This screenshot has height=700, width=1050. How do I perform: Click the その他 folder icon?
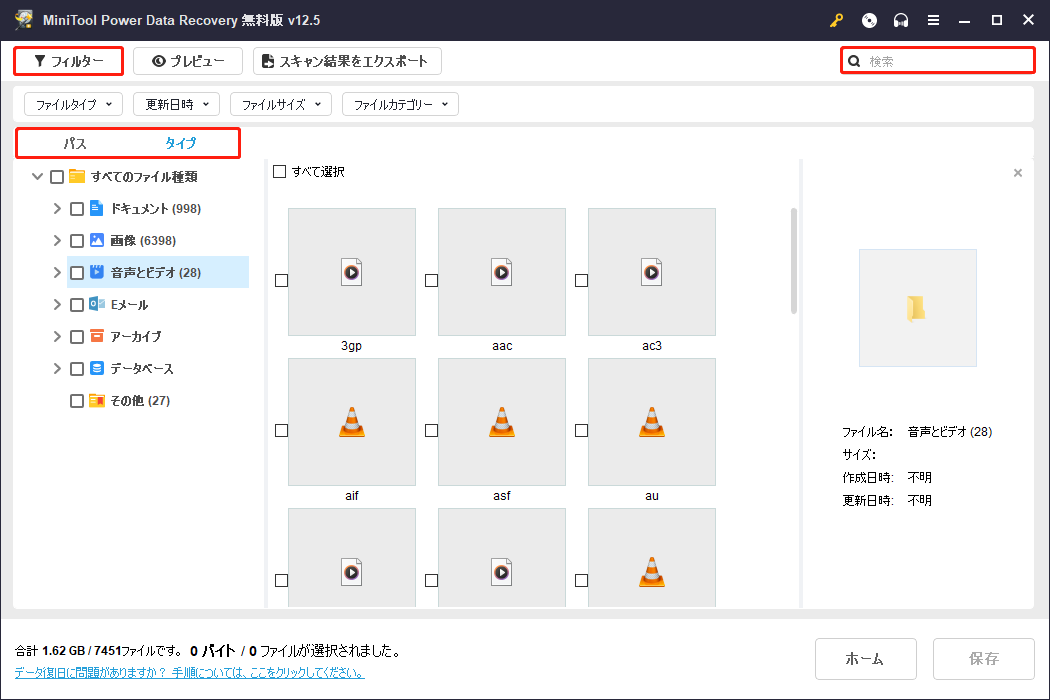pyautogui.click(x=97, y=400)
